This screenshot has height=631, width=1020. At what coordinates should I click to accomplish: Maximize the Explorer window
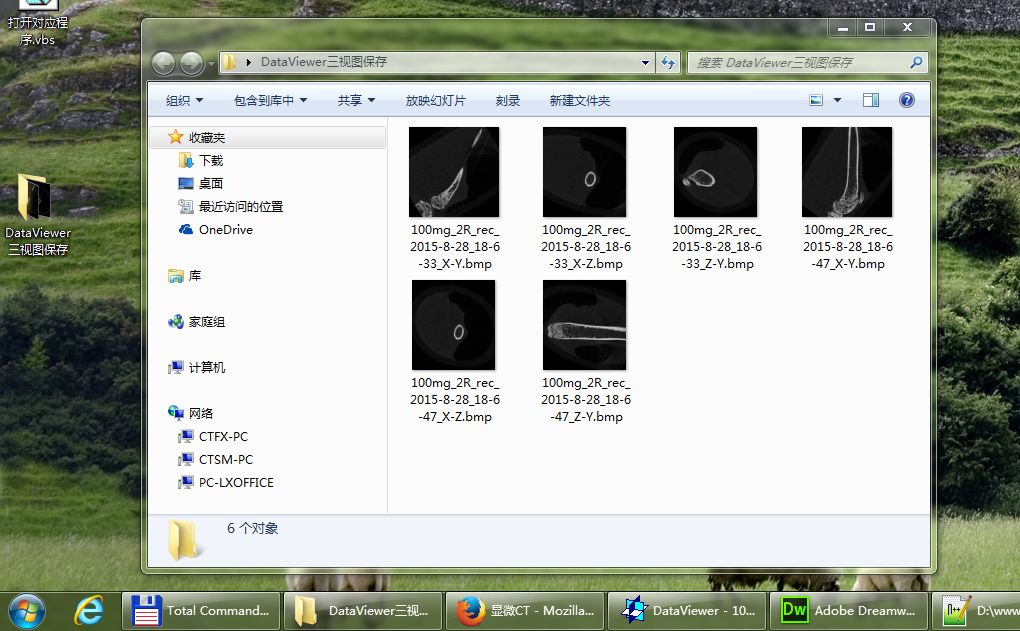tap(870, 27)
